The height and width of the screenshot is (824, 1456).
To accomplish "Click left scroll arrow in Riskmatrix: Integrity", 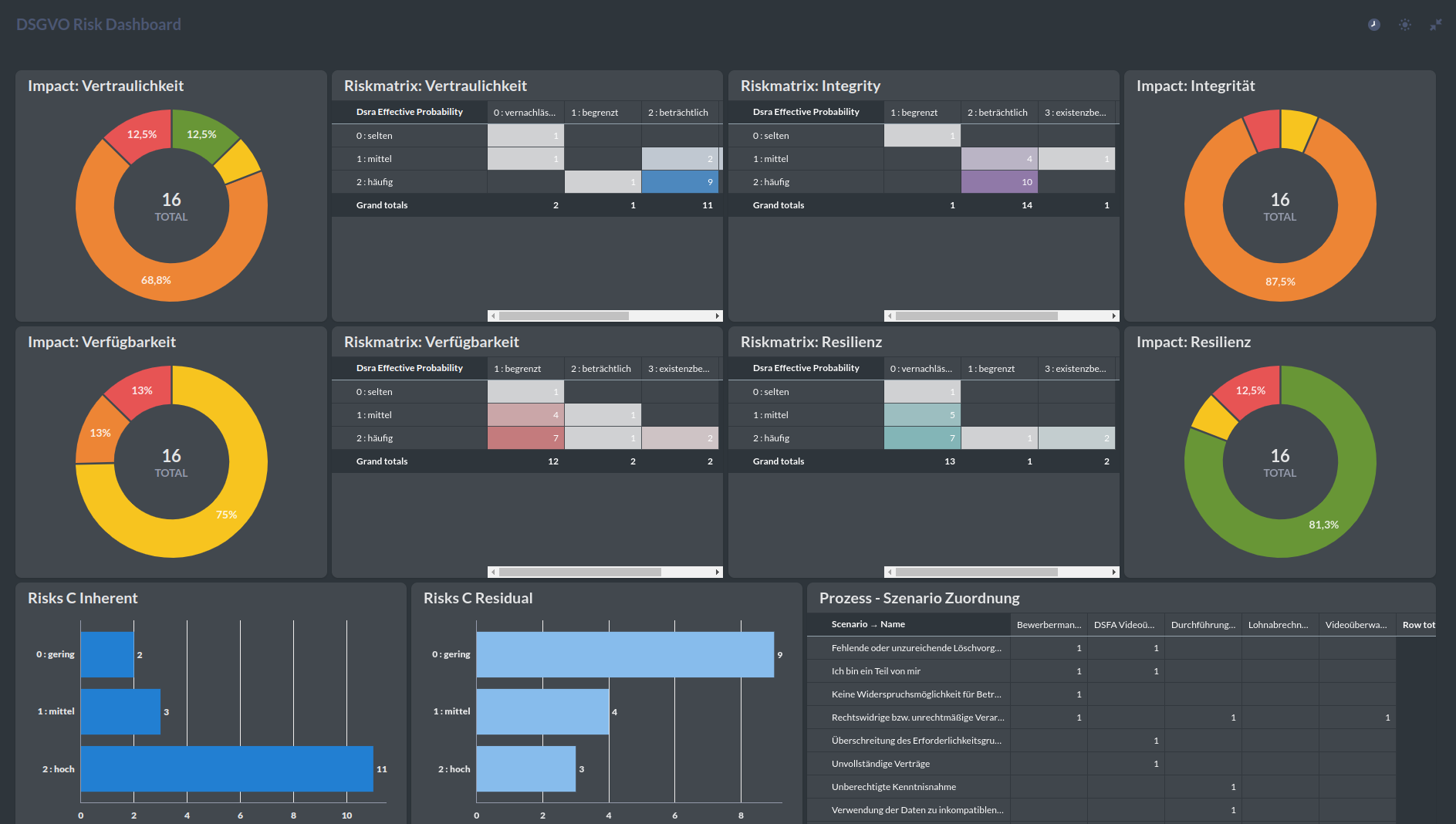I will [890, 316].
